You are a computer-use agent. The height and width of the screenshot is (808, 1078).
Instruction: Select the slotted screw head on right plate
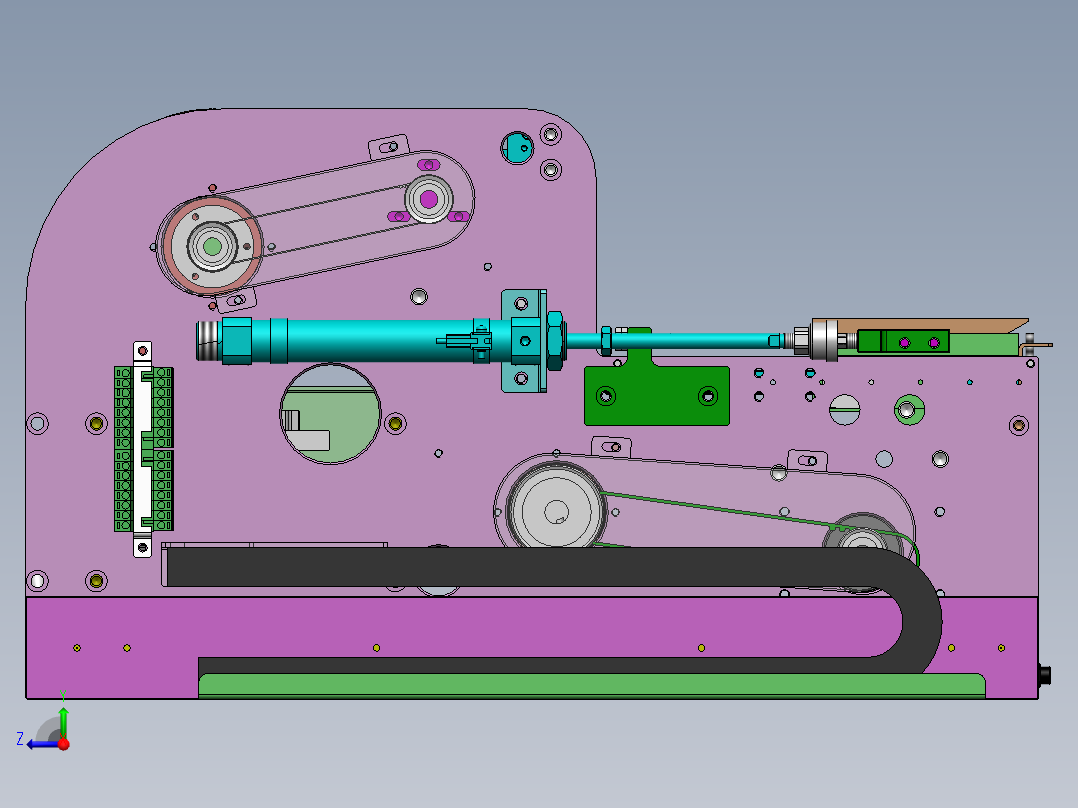tap(845, 409)
